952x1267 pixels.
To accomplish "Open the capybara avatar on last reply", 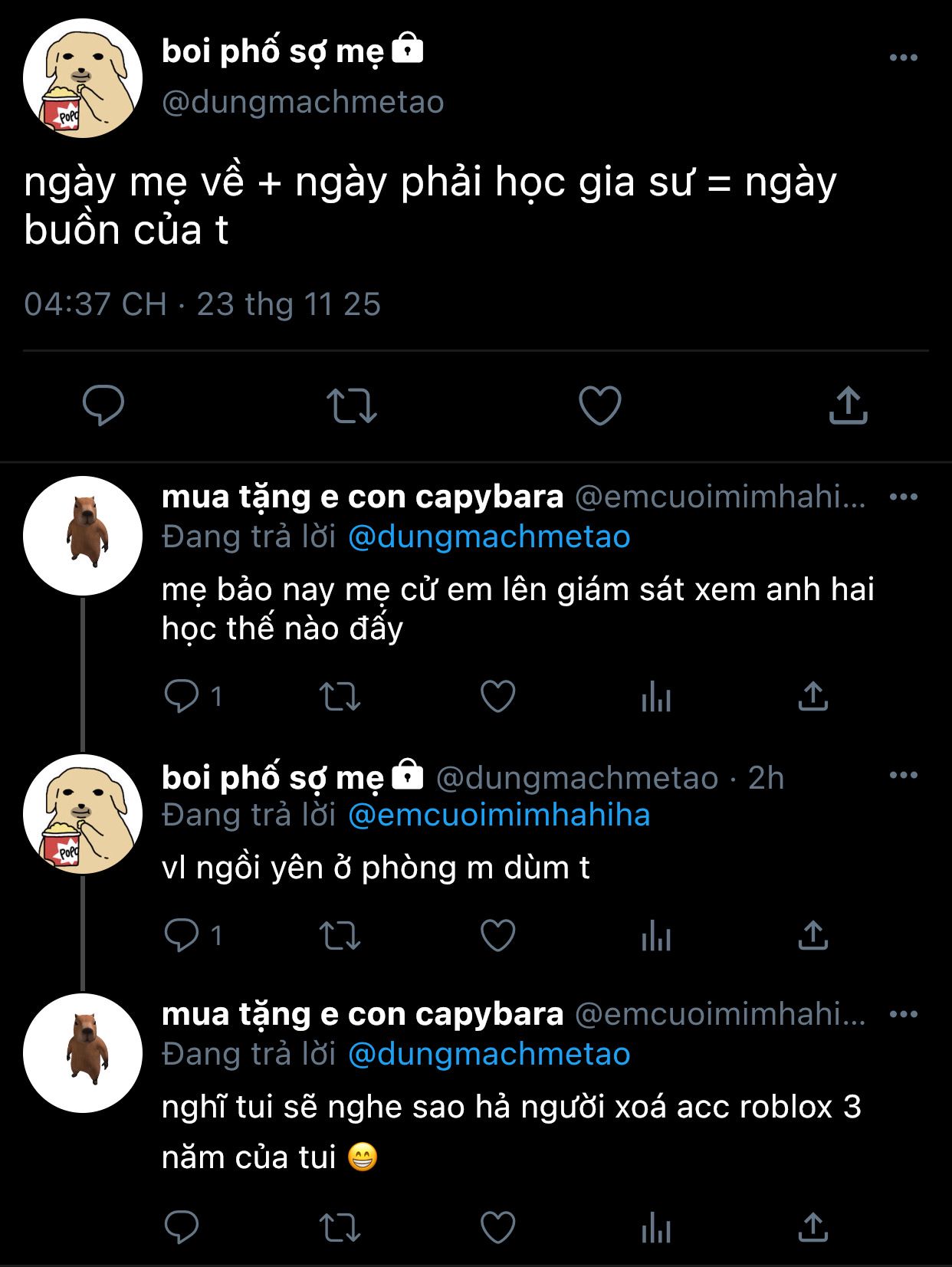I will pyautogui.click(x=83, y=1053).
